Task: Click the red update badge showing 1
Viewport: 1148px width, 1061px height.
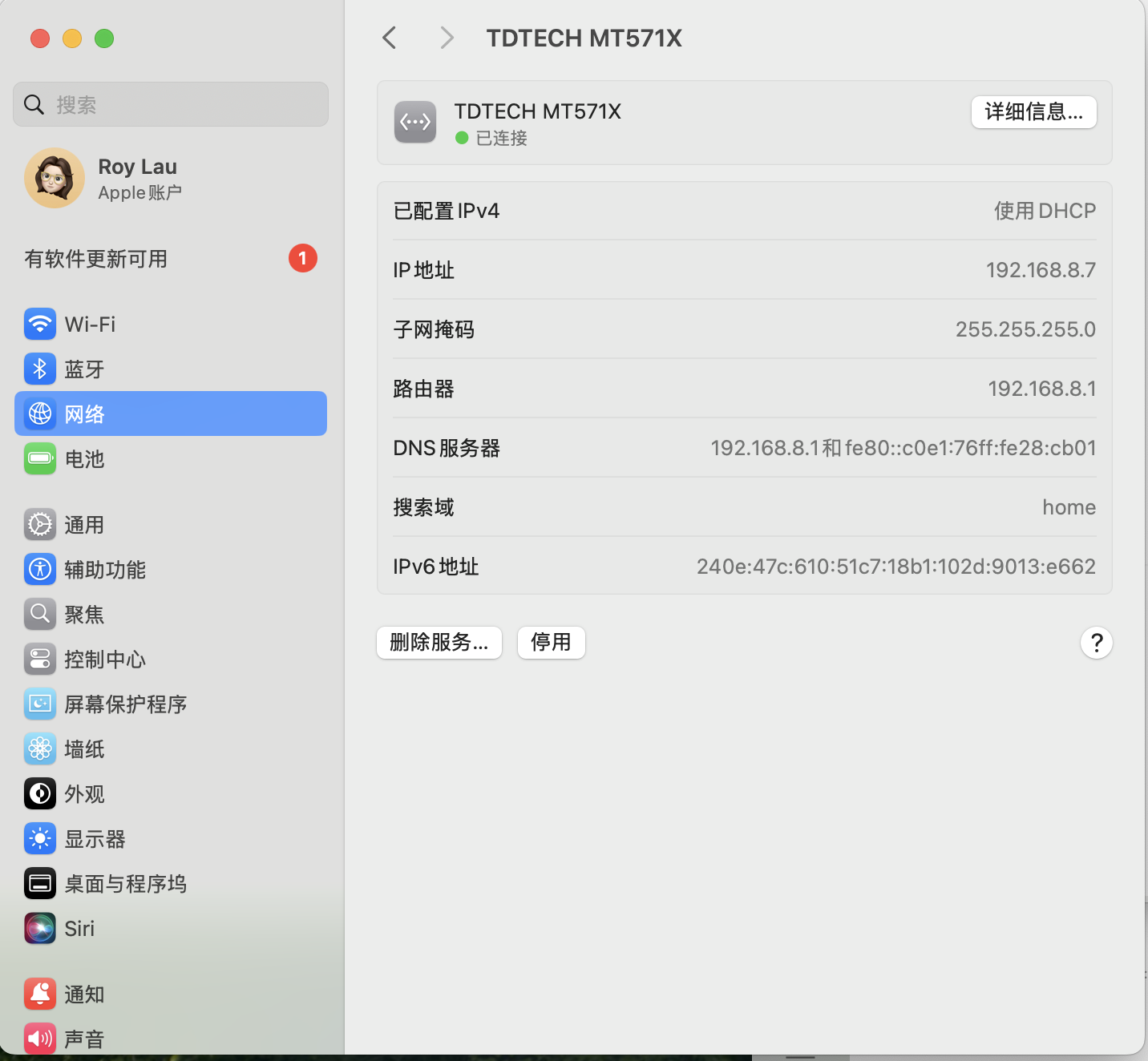Action: pos(303,258)
